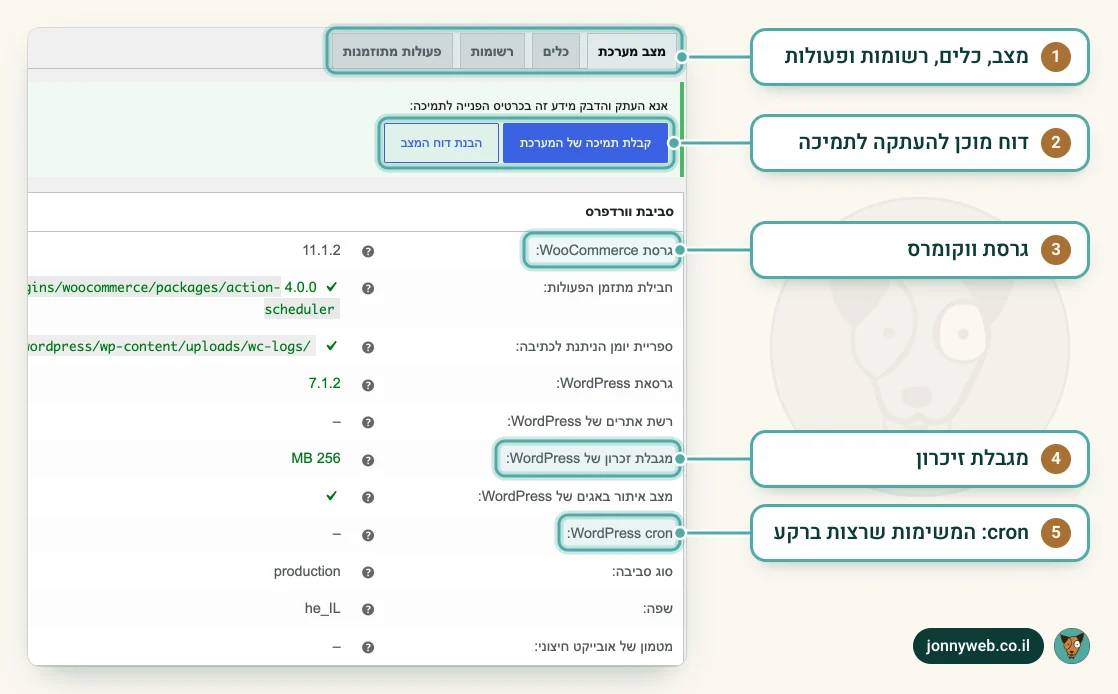This screenshot has width=1118, height=694.
Task: Click green checkmark in debug mode row
Action: [x=332, y=496]
